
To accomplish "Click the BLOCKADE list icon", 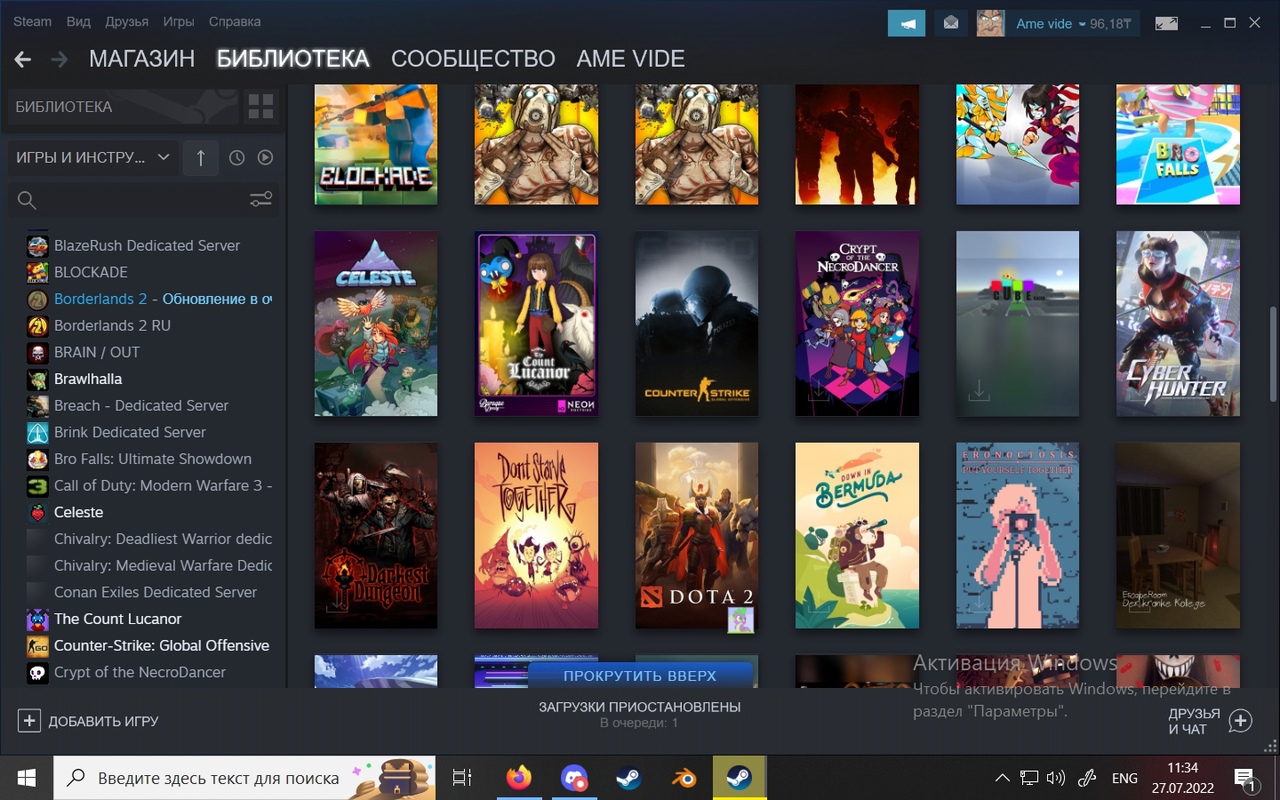I will tap(37, 272).
